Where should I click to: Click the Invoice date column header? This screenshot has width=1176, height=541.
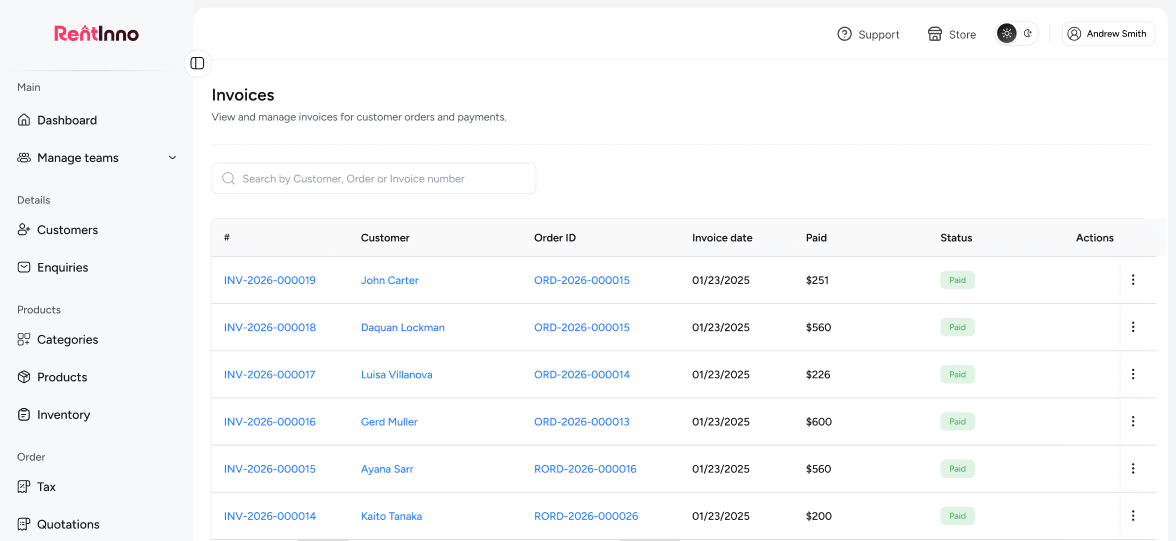[x=722, y=238]
